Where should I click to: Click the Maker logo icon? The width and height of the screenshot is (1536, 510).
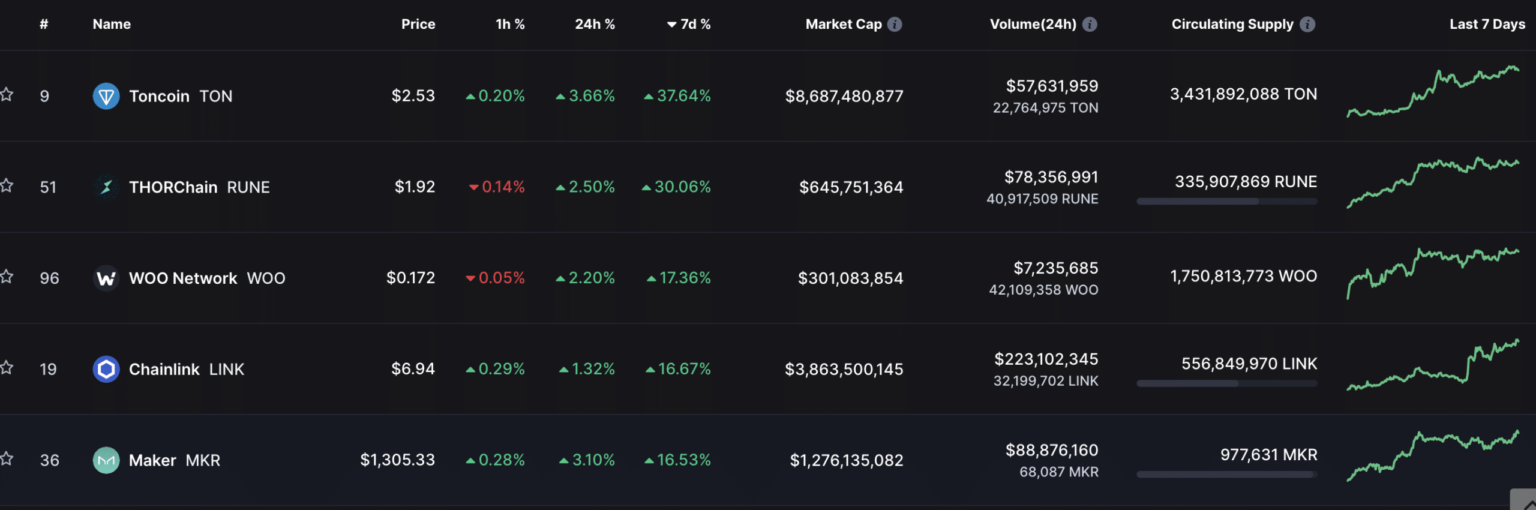[x=106, y=460]
